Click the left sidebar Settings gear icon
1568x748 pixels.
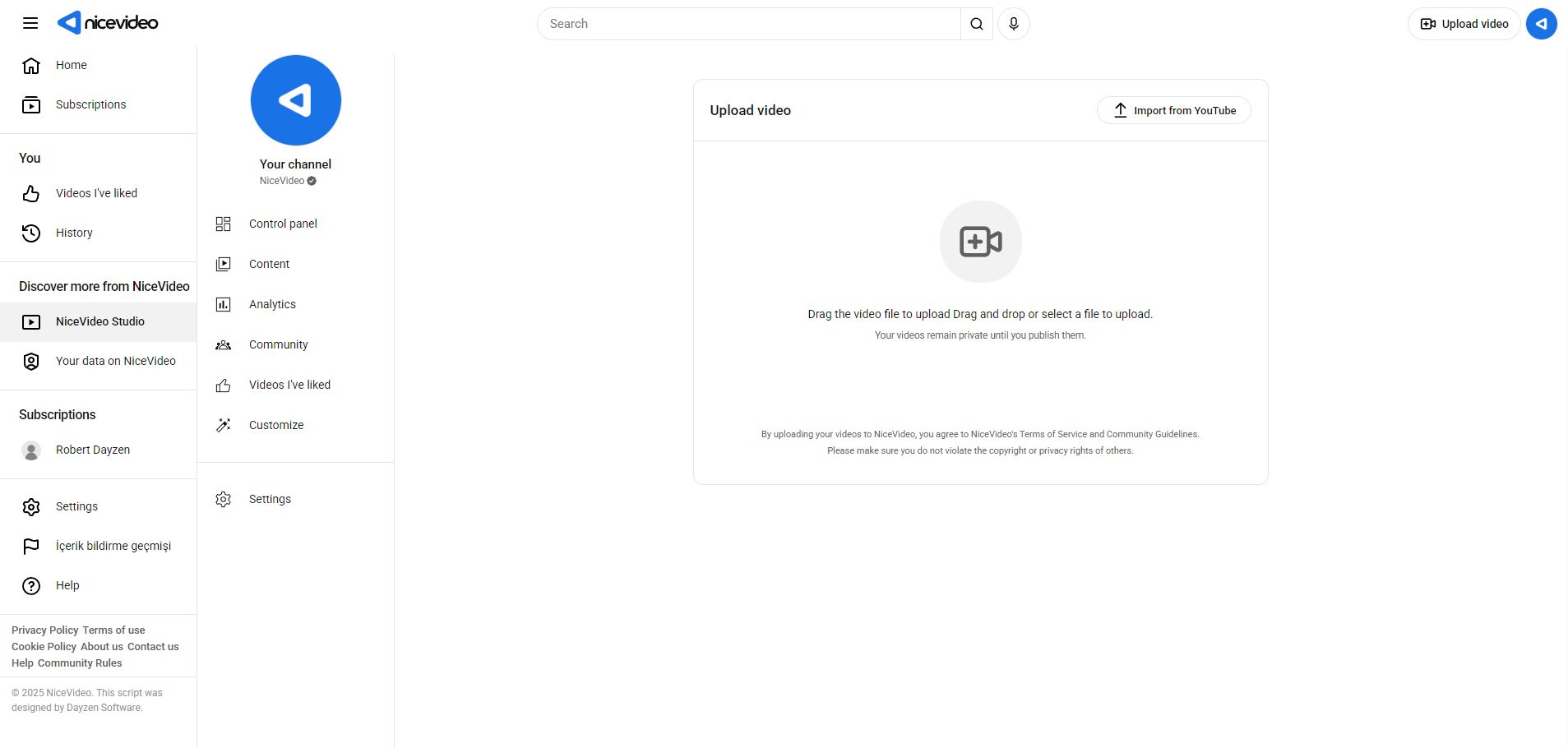point(31,507)
